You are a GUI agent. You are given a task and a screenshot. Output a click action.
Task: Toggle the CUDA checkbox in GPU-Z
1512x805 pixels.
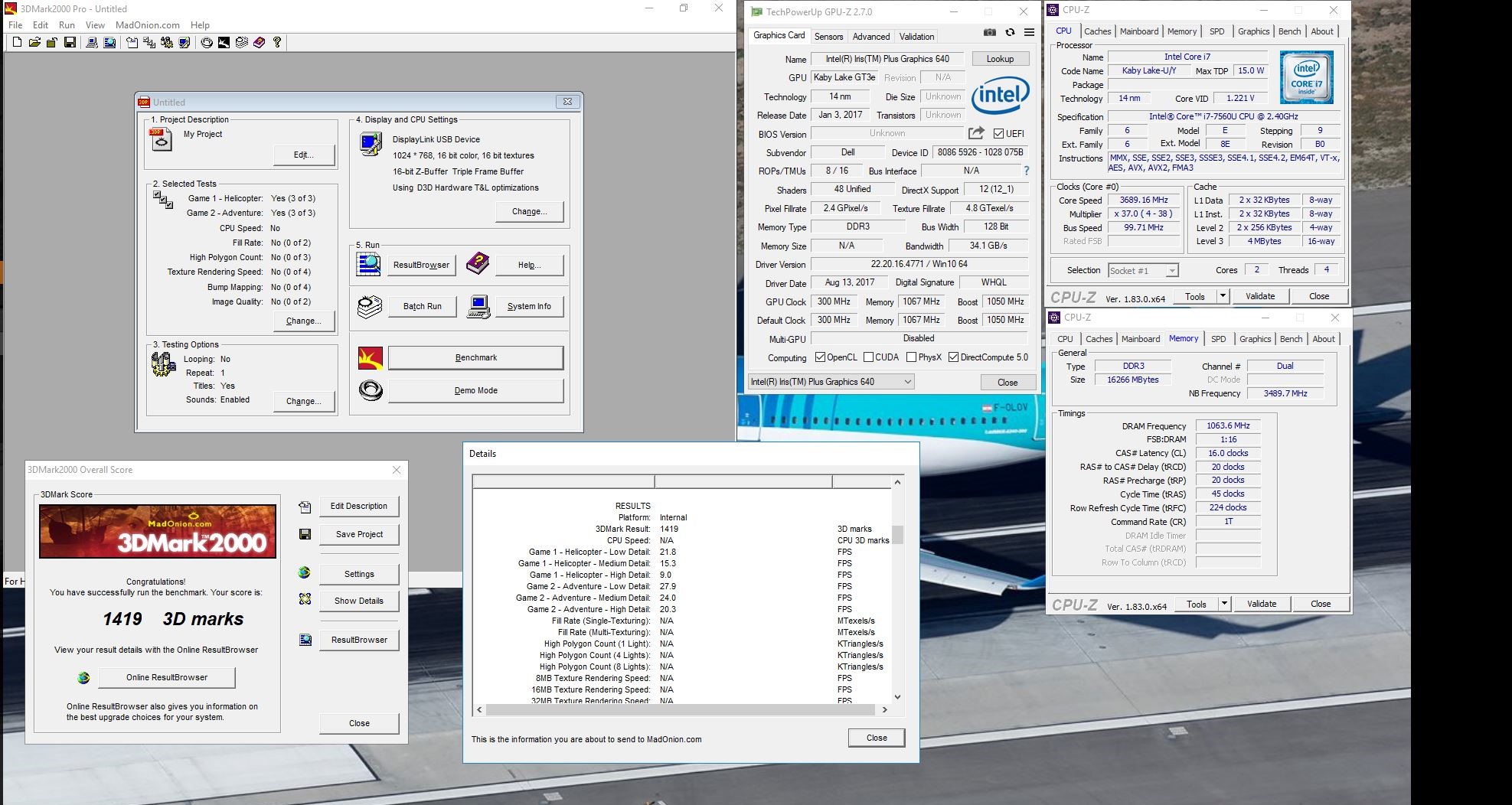[x=868, y=357]
